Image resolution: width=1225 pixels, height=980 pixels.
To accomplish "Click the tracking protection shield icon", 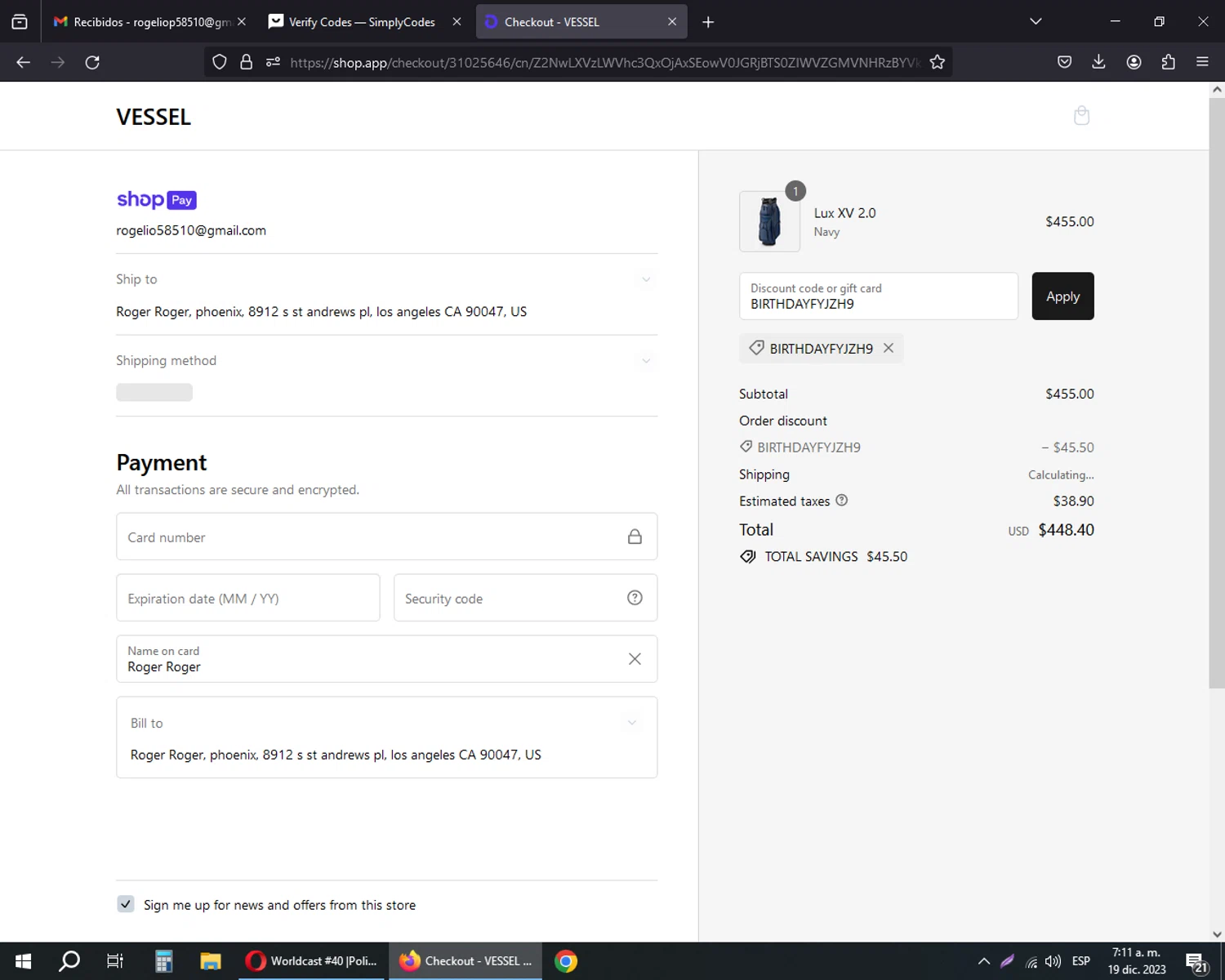I will point(220,62).
